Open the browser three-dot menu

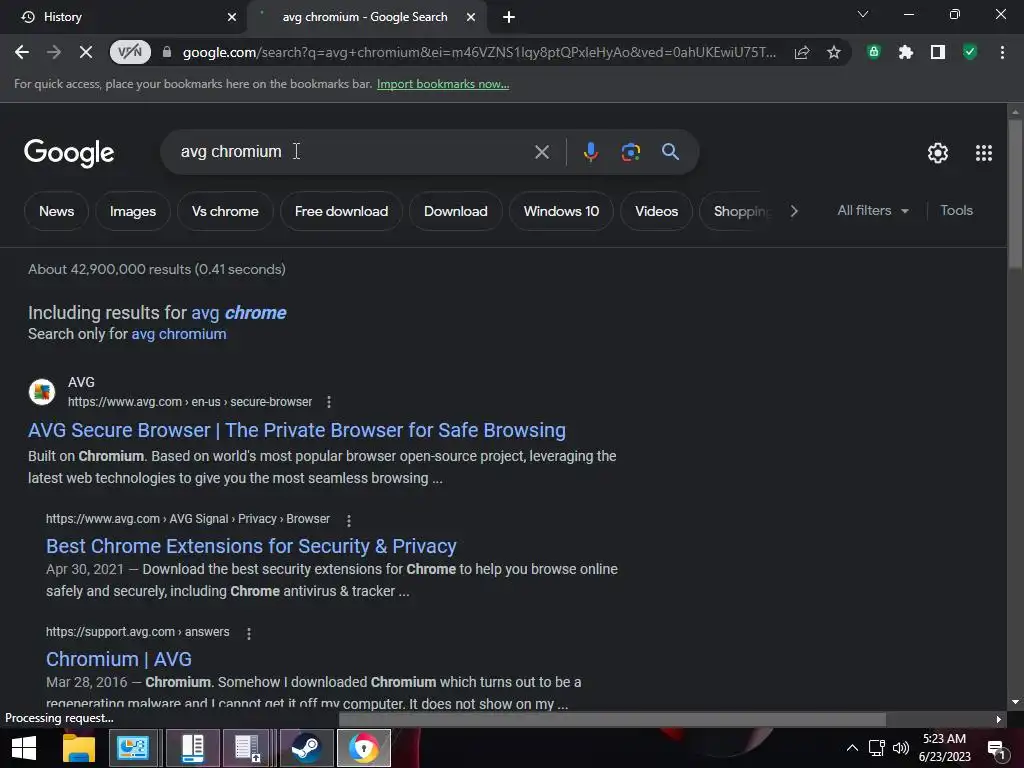pyautogui.click(x=1002, y=52)
